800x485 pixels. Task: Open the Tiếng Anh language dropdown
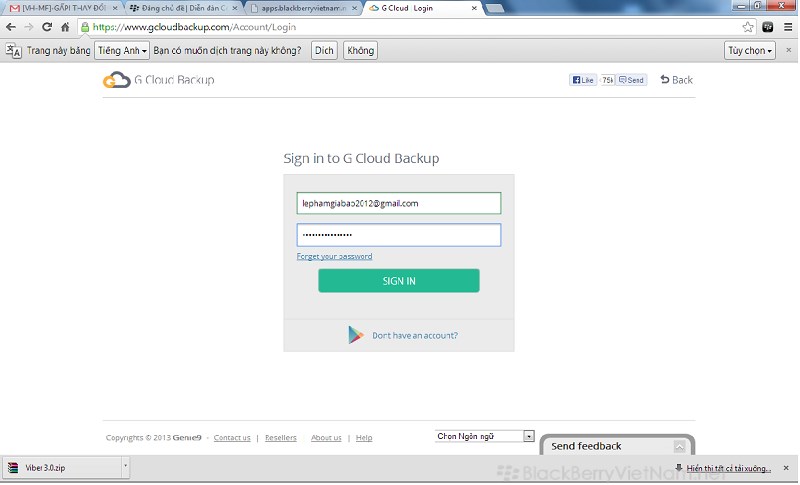tap(122, 50)
